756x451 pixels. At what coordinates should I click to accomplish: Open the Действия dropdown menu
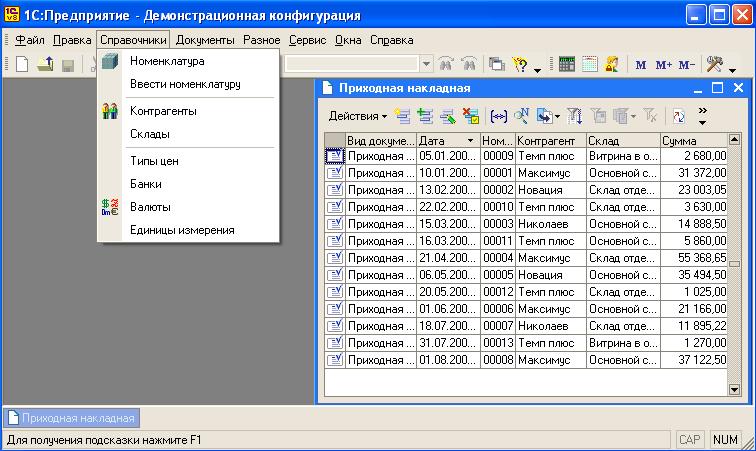[x=358, y=116]
